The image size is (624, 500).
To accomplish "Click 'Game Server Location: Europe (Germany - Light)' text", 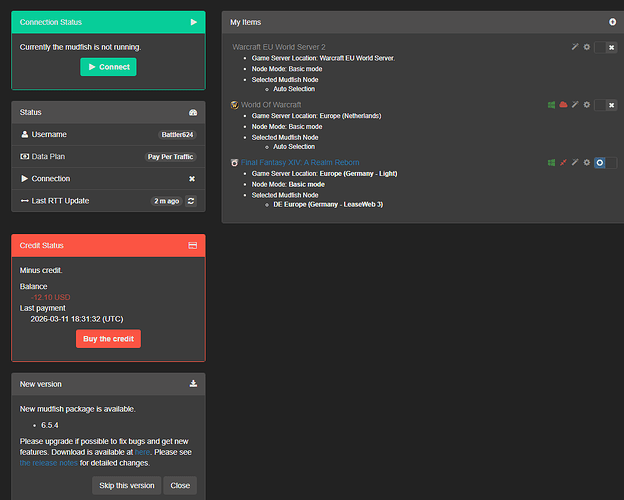I will point(324,174).
